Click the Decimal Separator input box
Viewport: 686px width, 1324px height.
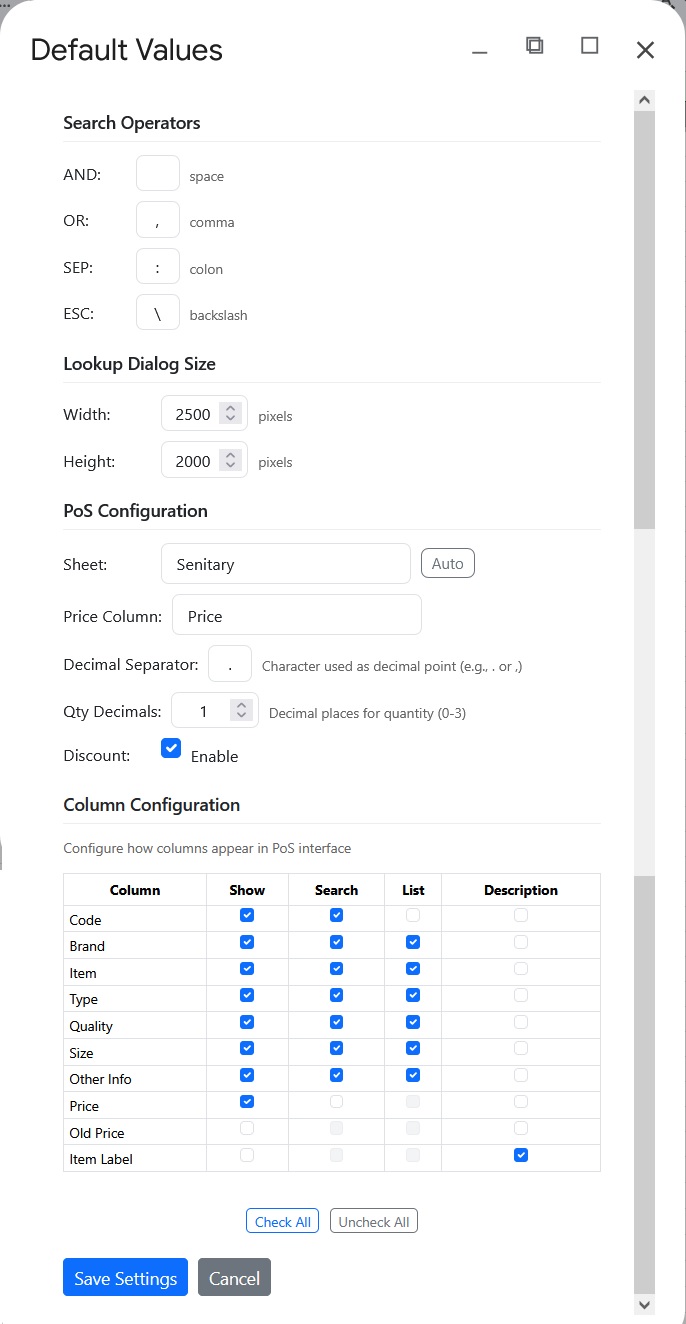pyautogui.click(x=230, y=664)
